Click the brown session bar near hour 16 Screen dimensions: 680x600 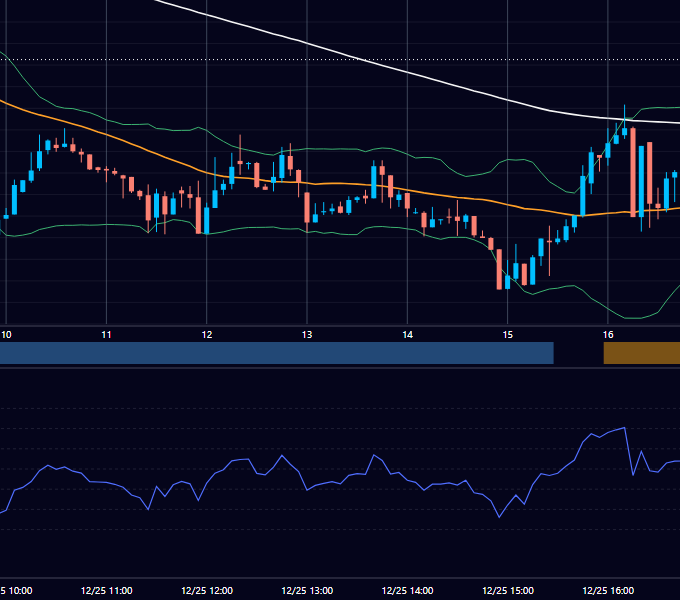pyautogui.click(x=642, y=353)
